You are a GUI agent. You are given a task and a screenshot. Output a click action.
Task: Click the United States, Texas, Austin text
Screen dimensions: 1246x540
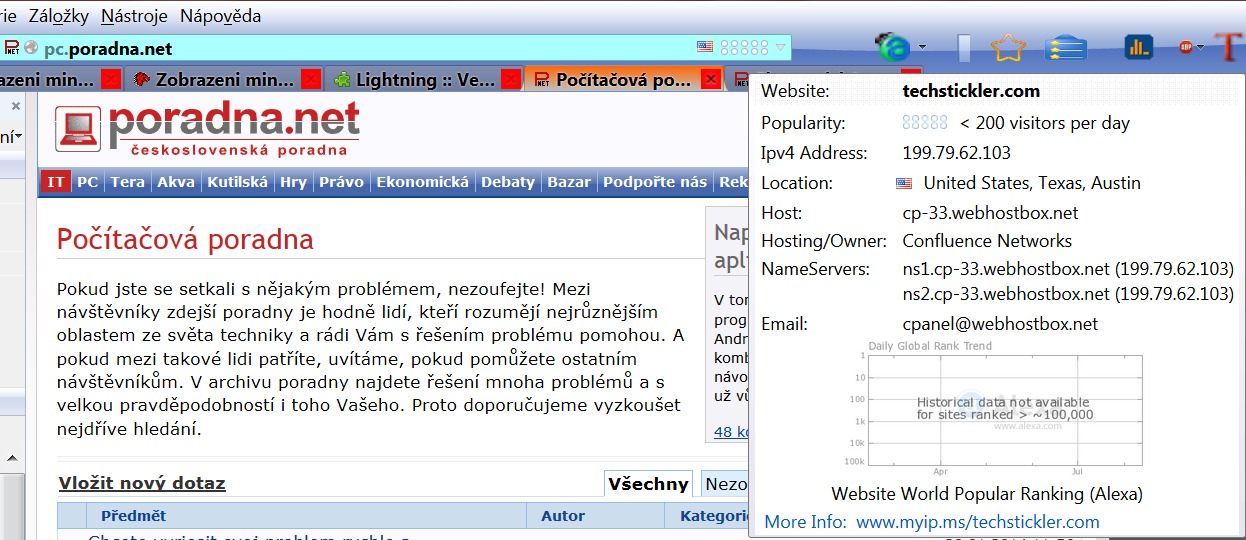click(x=1032, y=183)
